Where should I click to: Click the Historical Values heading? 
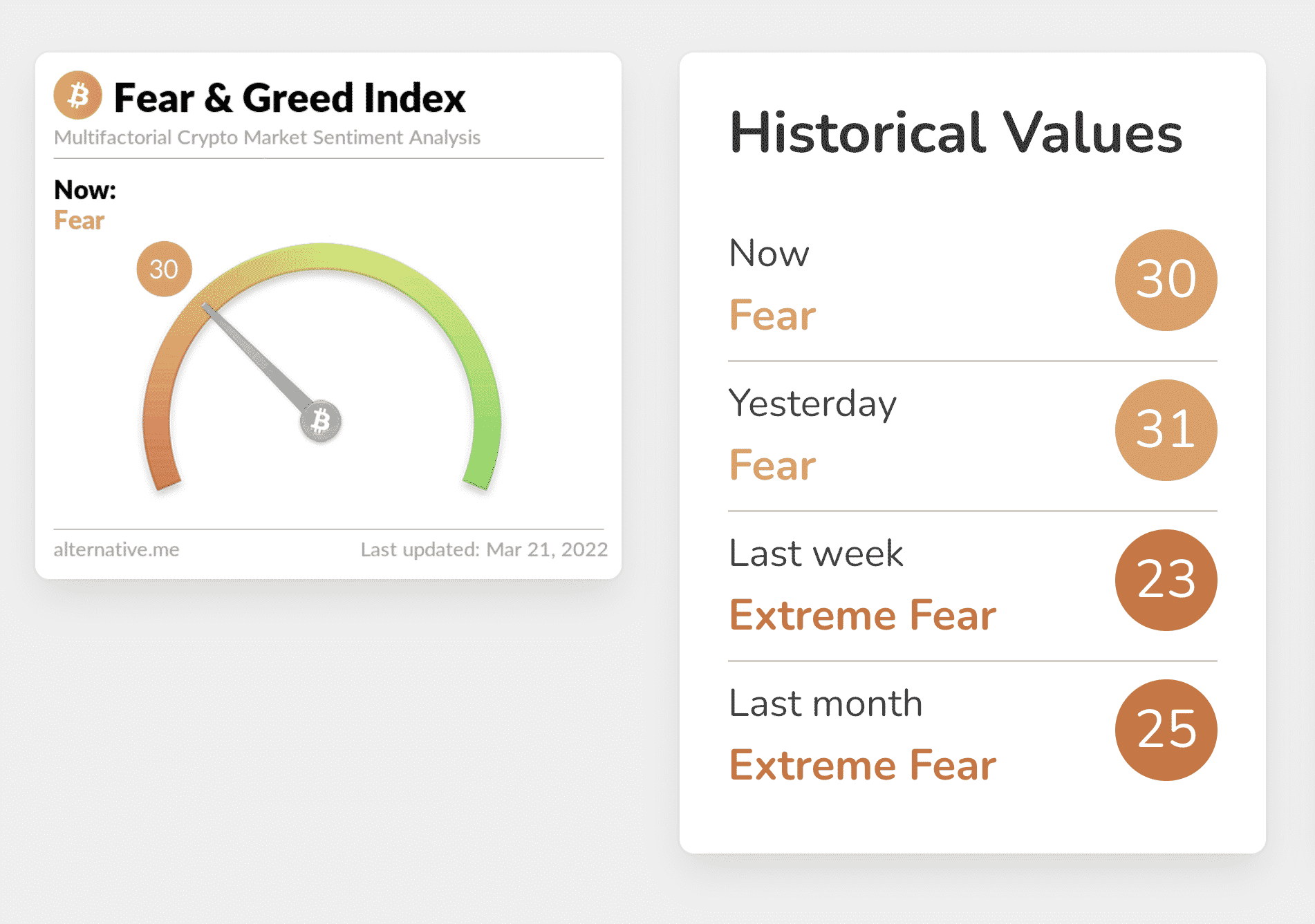tap(956, 133)
